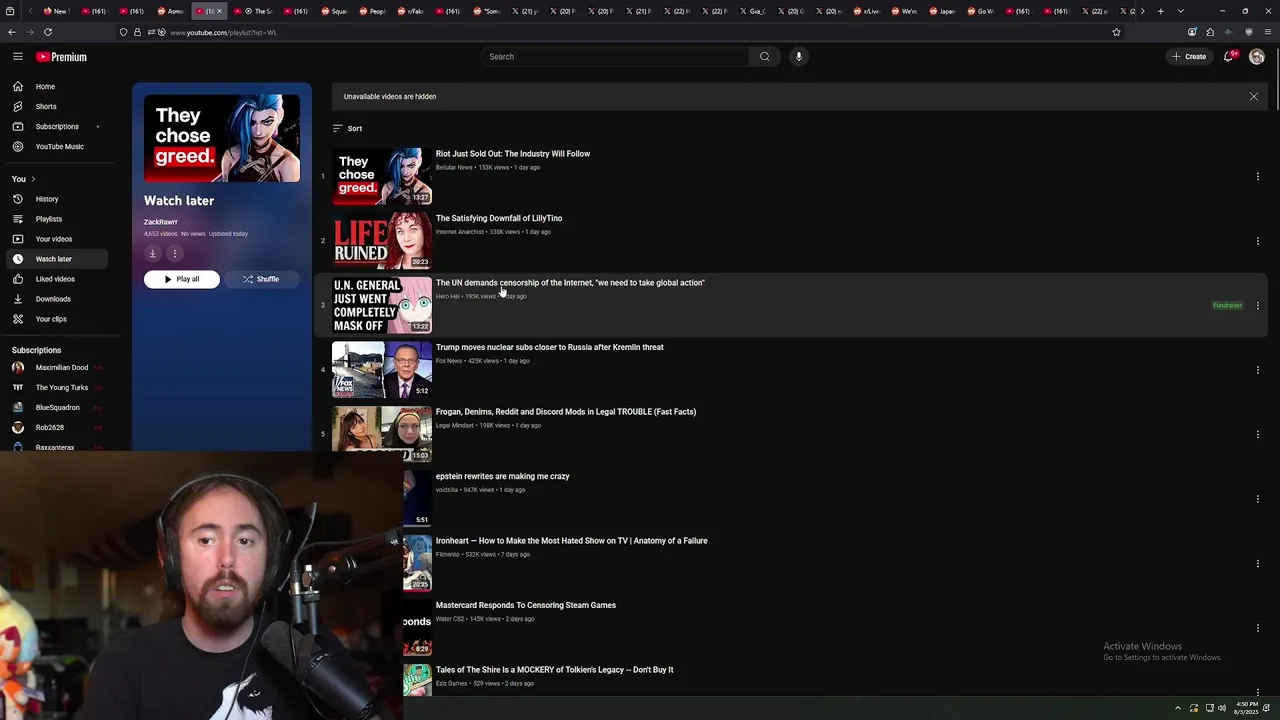Image resolution: width=1280 pixels, height=720 pixels.
Task: Click the Fundraiser badge on UN video
Action: [x=1227, y=306]
